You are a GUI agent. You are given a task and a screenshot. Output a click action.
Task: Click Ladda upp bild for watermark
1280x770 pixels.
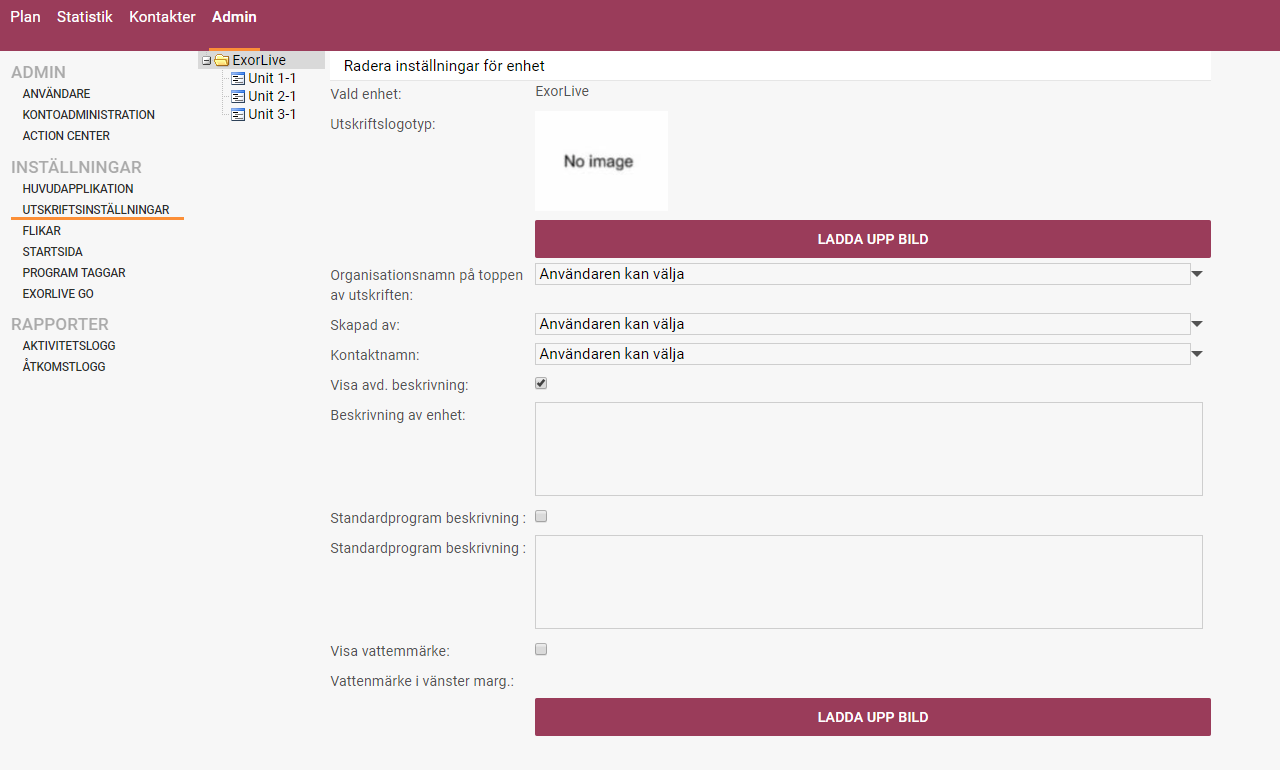pyautogui.click(x=873, y=717)
